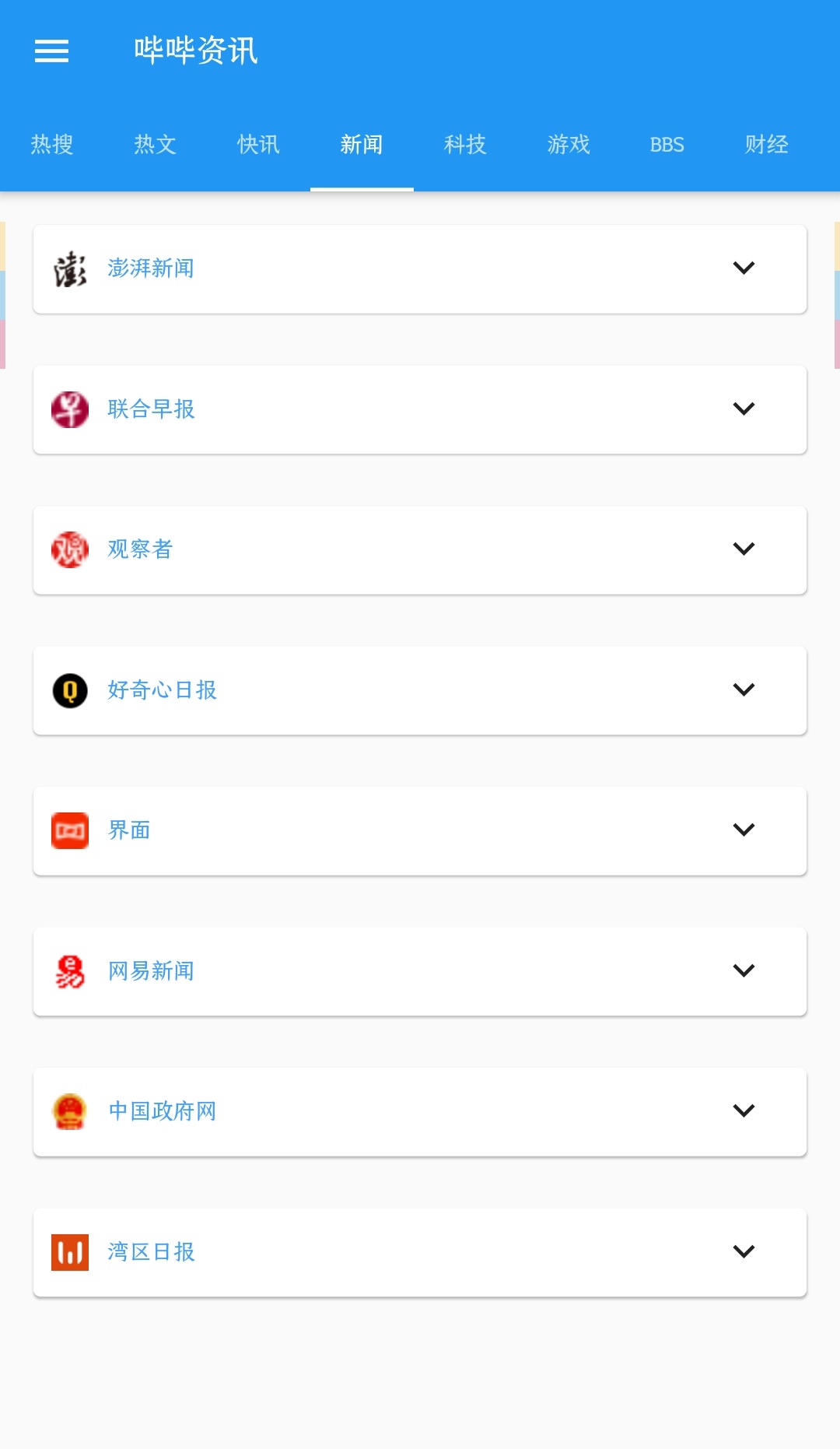Click the 界面 red logo icon
The width and height of the screenshot is (840, 1449).
tap(70, 830)
